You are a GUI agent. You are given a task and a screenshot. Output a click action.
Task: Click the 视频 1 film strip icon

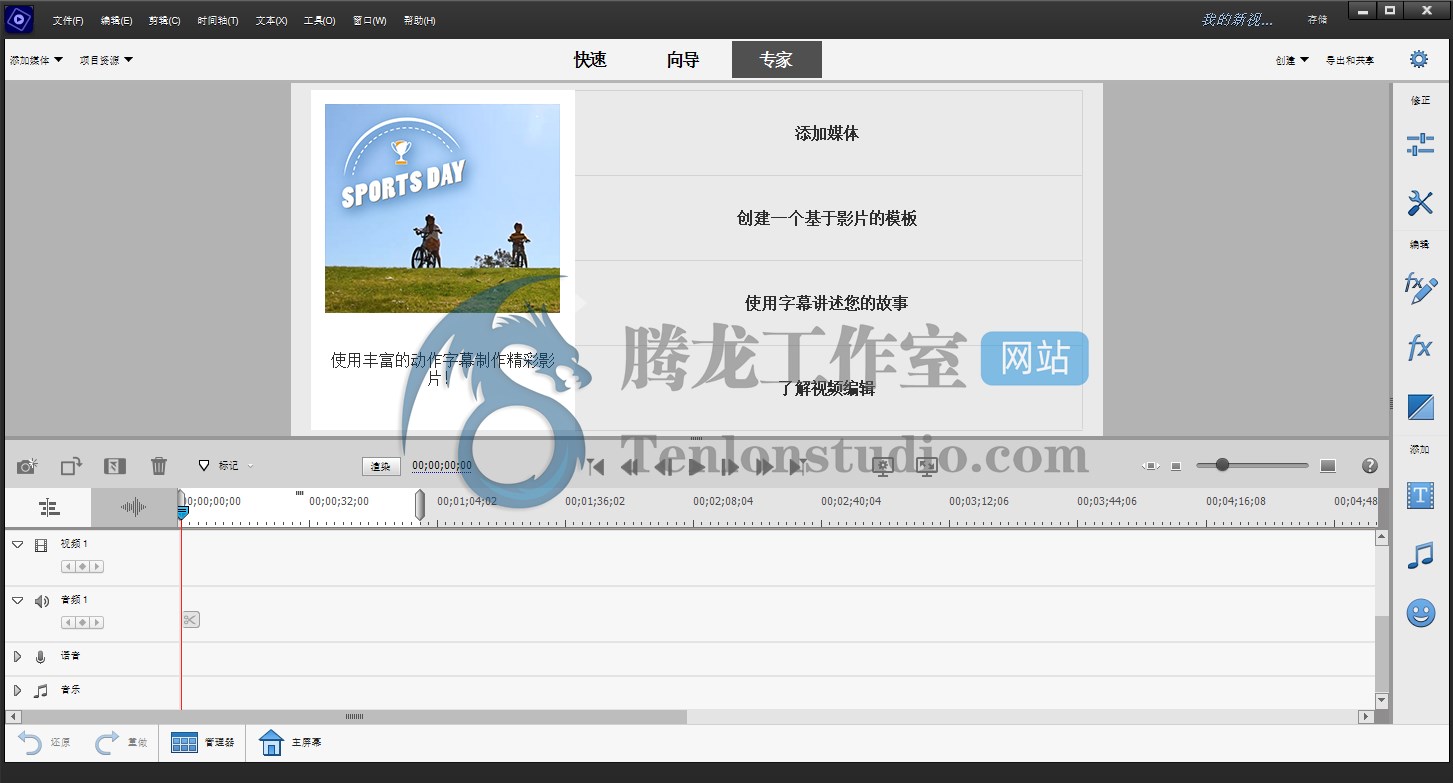click(x=41, y=545)
